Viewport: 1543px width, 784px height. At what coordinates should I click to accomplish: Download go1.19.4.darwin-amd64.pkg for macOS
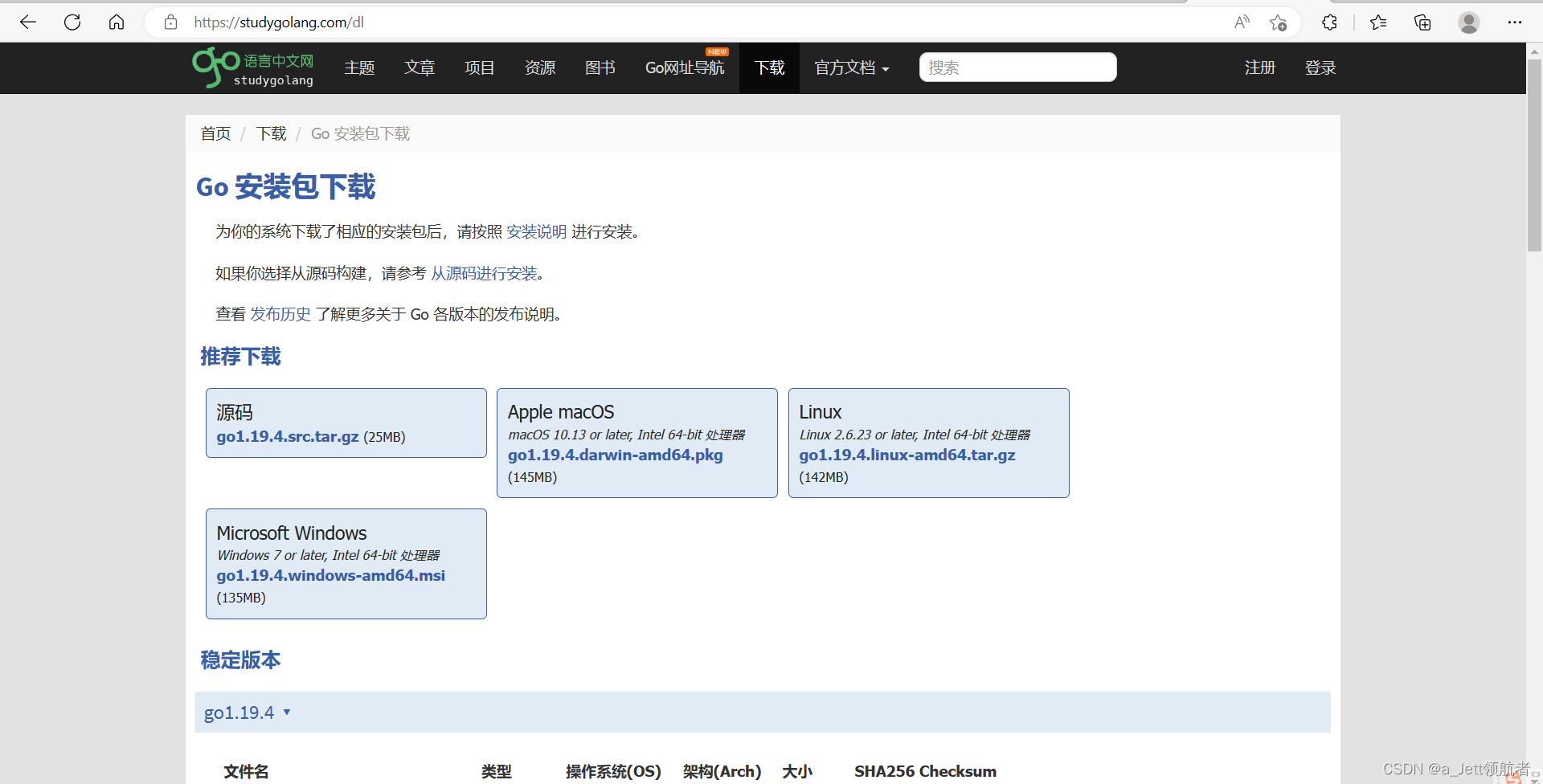pyautogui.click(x=616, y=455)
